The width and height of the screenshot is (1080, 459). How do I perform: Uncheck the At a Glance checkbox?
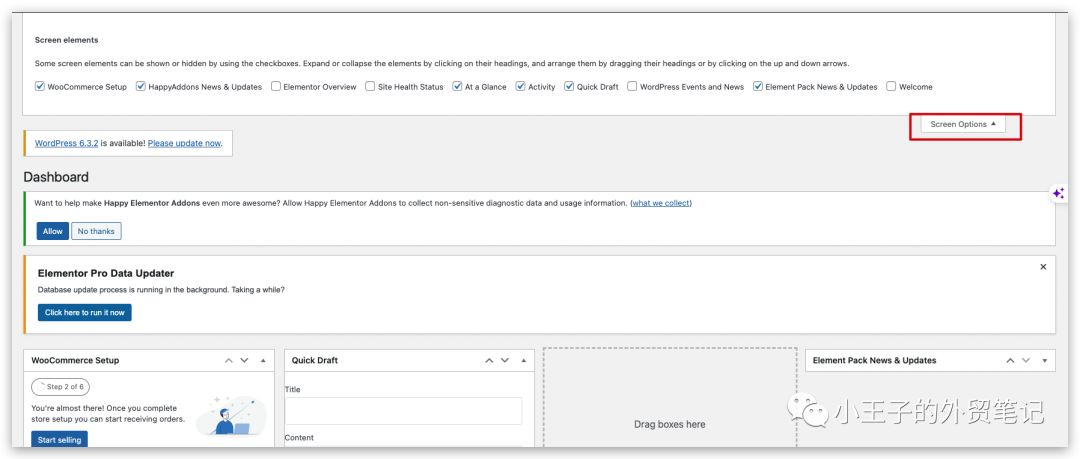click(457, 87)
